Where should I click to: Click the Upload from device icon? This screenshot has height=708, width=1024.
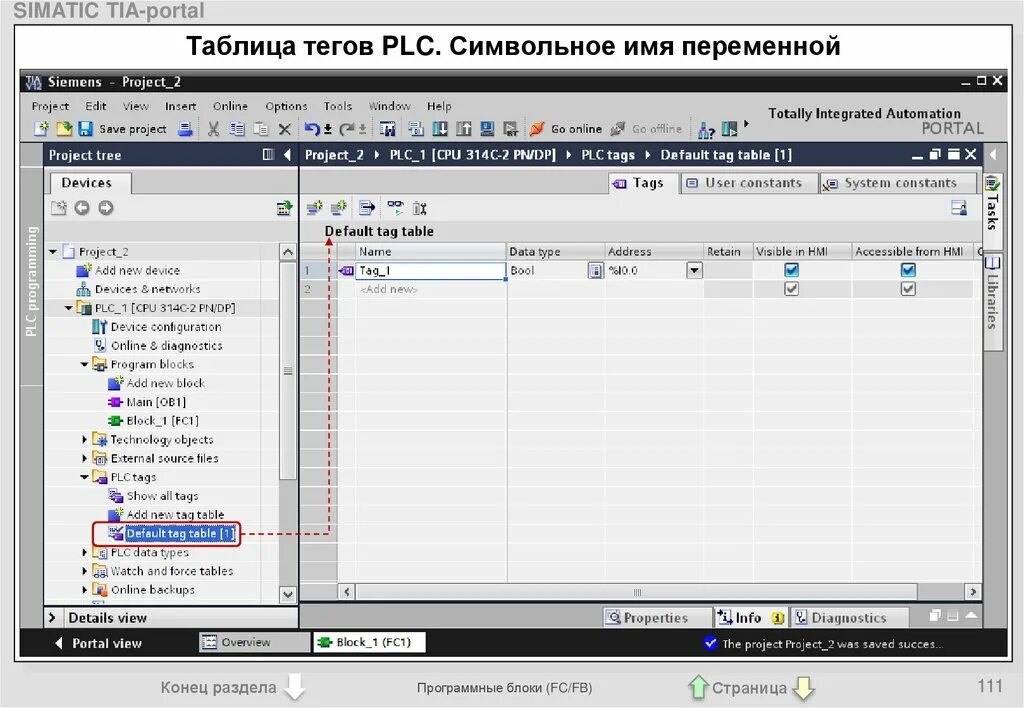click(464, 129)
